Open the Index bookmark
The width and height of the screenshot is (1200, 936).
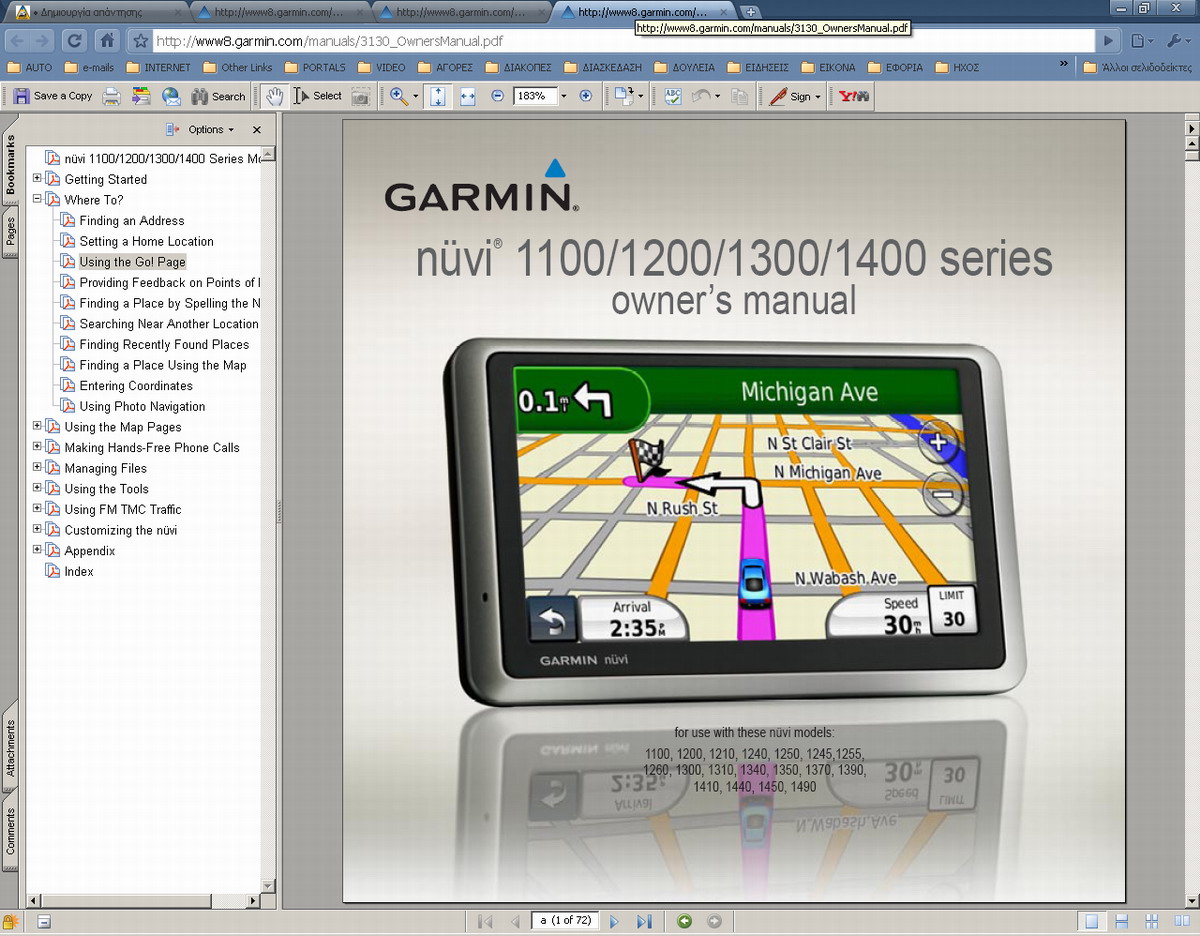79,571
